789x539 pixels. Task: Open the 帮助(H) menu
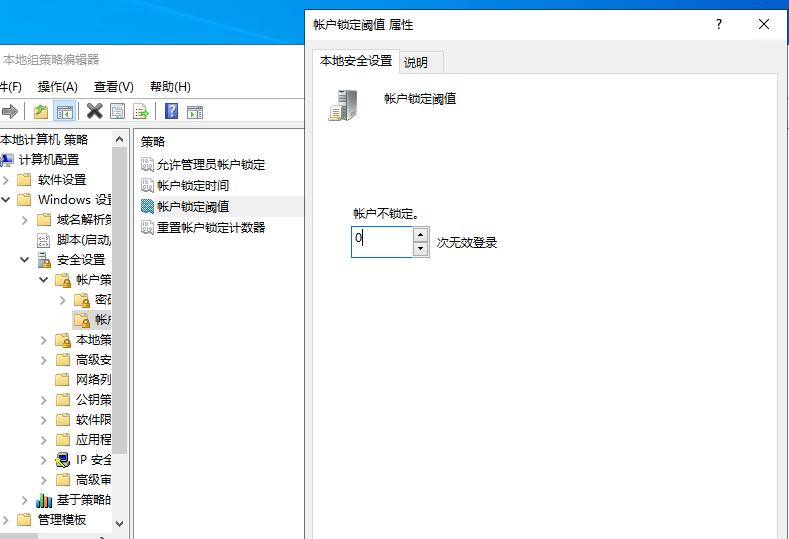(170, 87)
